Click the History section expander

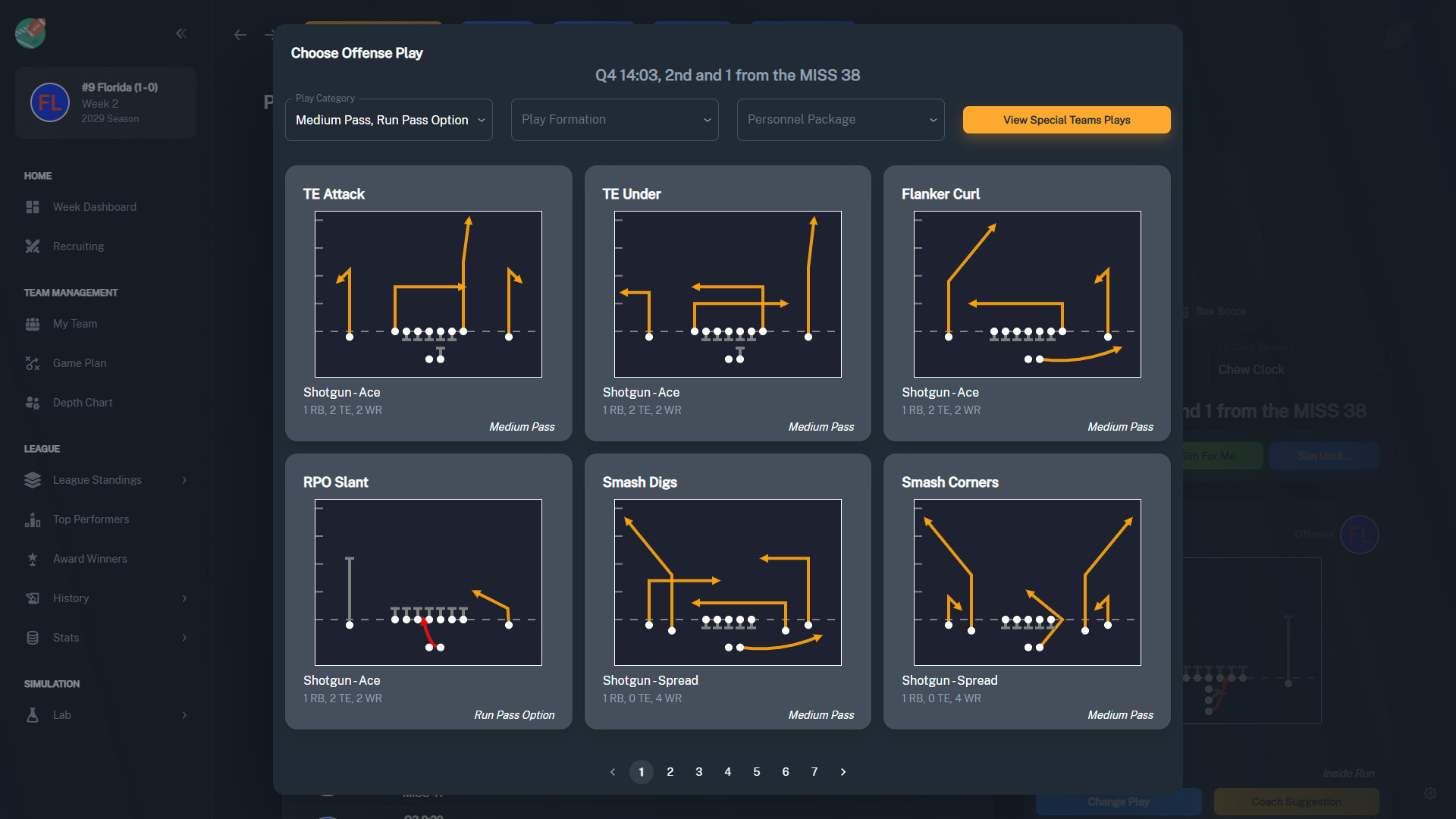[185, 597]
